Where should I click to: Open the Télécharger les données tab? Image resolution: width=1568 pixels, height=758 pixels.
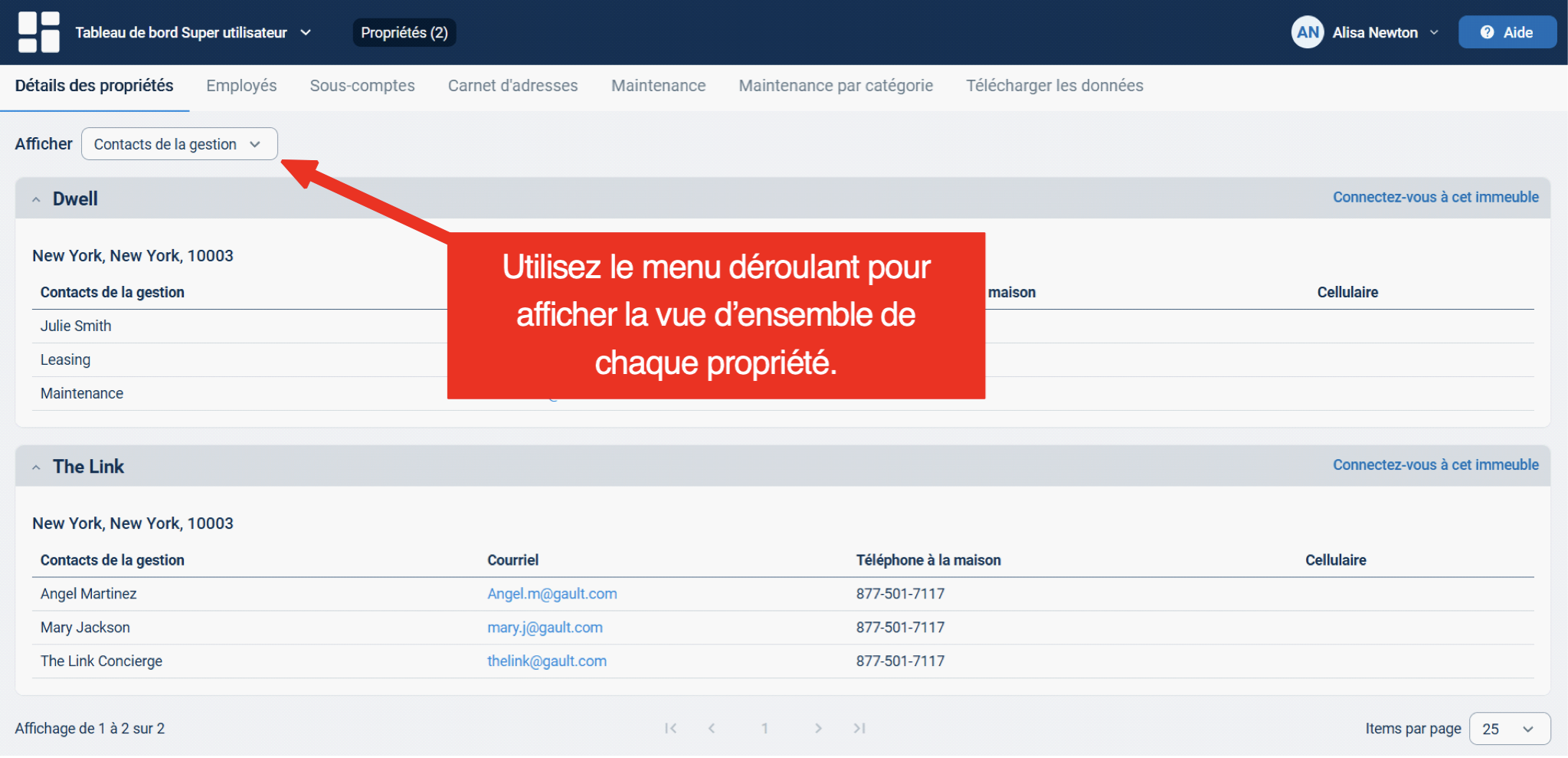point(1054,86)
